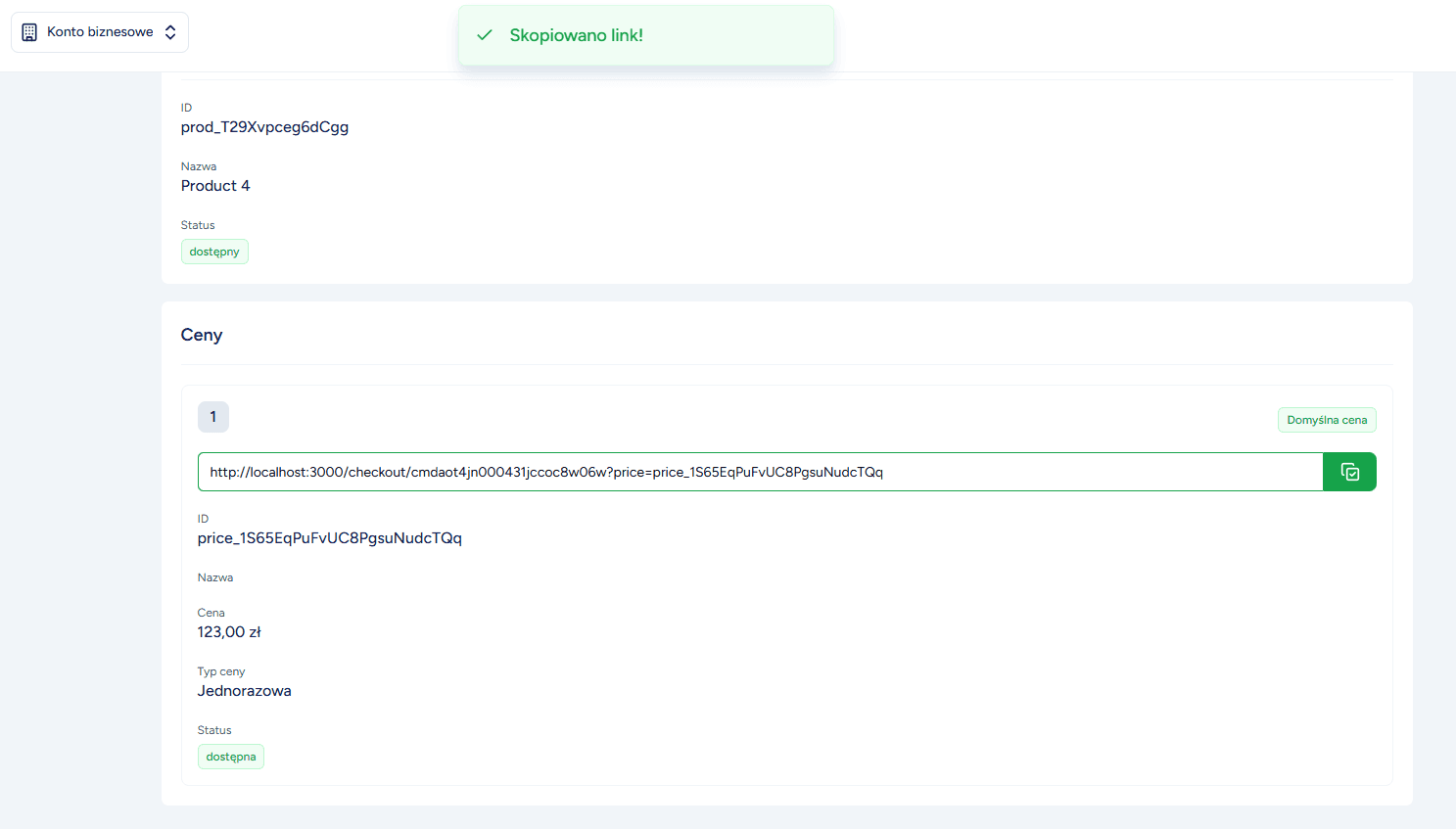Click the Status label above dostępna
This screenshot has height=829, width=1456.
[x=214, y=730]
